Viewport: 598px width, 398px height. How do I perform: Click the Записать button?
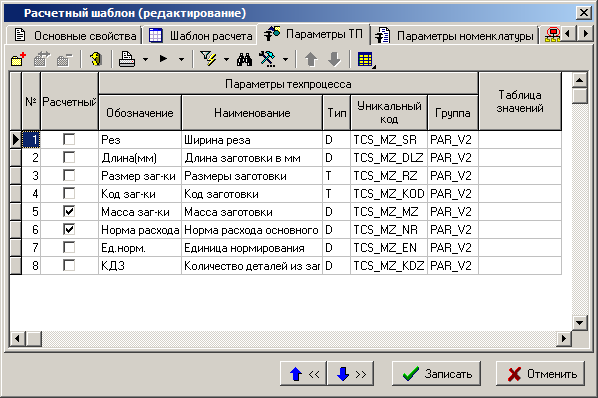coord(436,374)
